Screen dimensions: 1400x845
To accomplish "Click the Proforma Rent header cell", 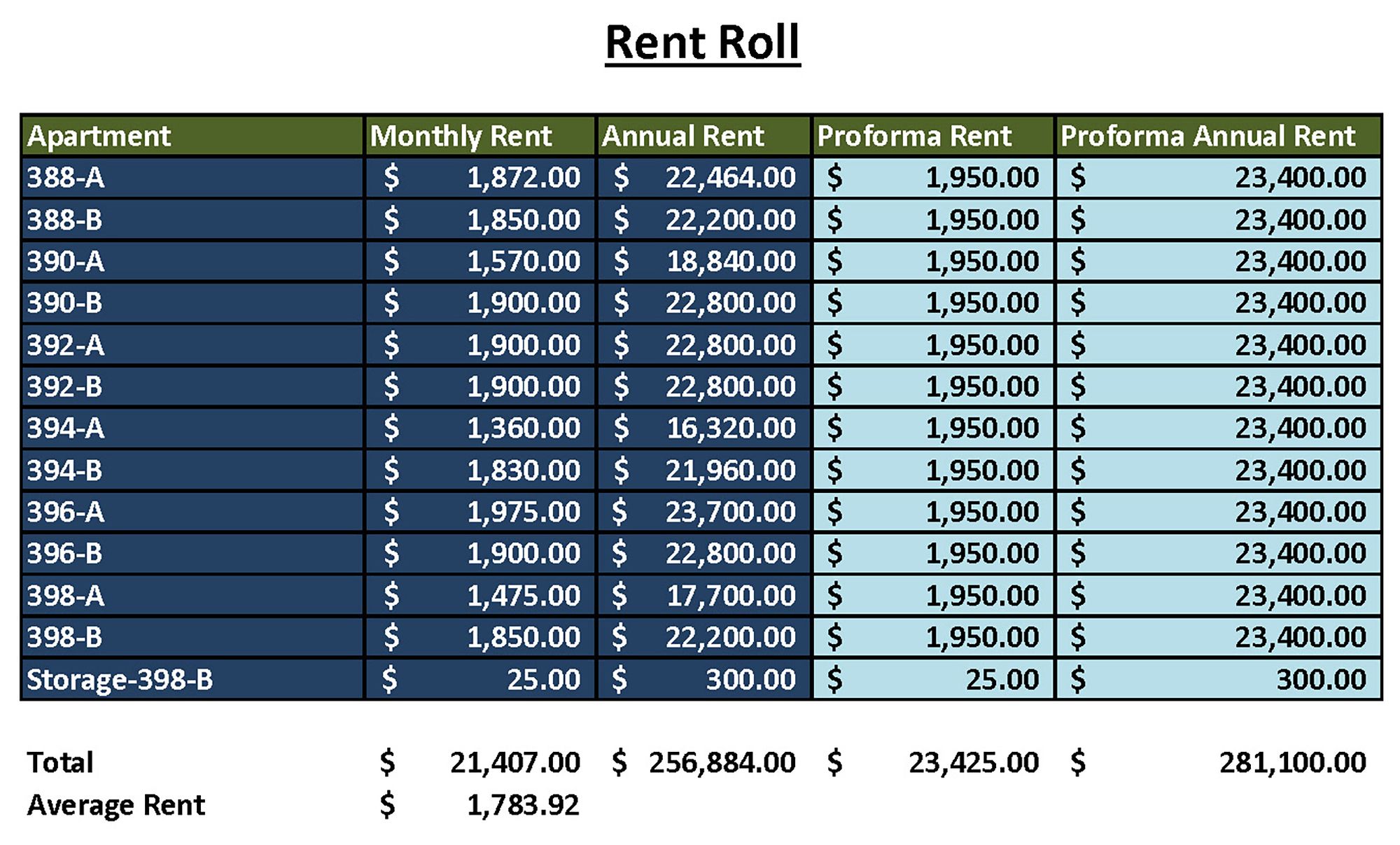I will tap(914, 136).
